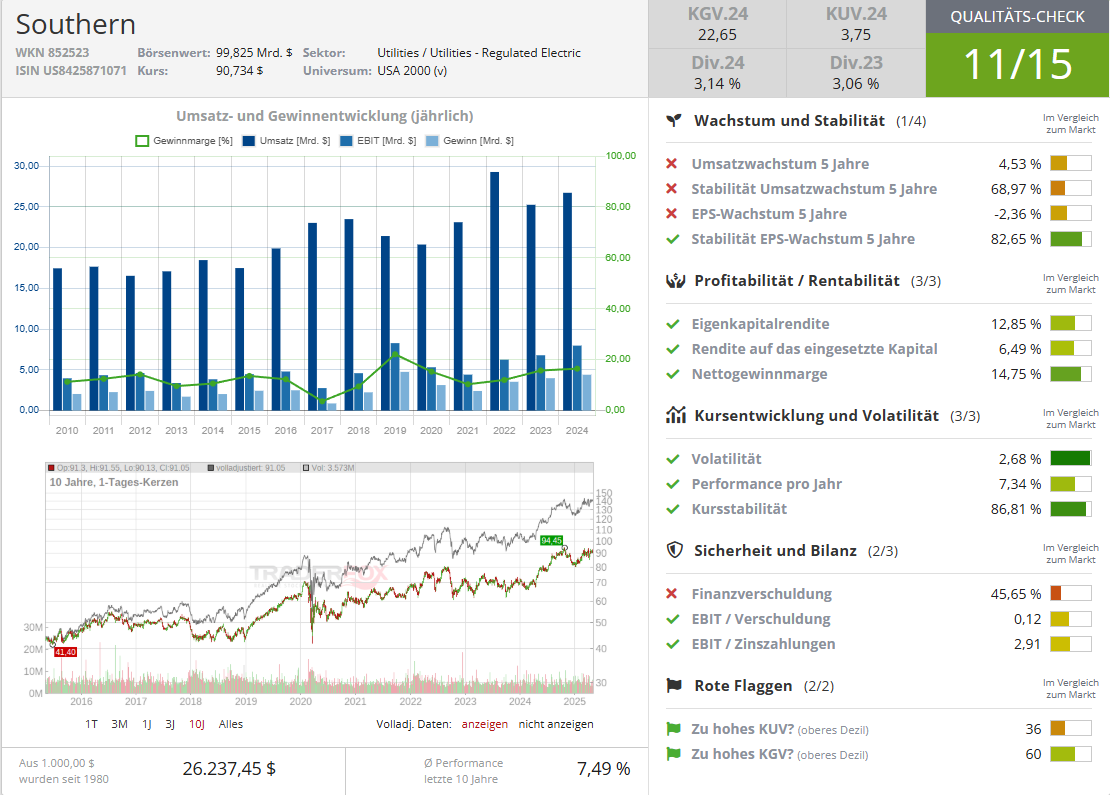Screen dimensions: 1110x795
Task: Toggle the Gewinn [Mrd. $] legend entry
Action: pos(470,141)
